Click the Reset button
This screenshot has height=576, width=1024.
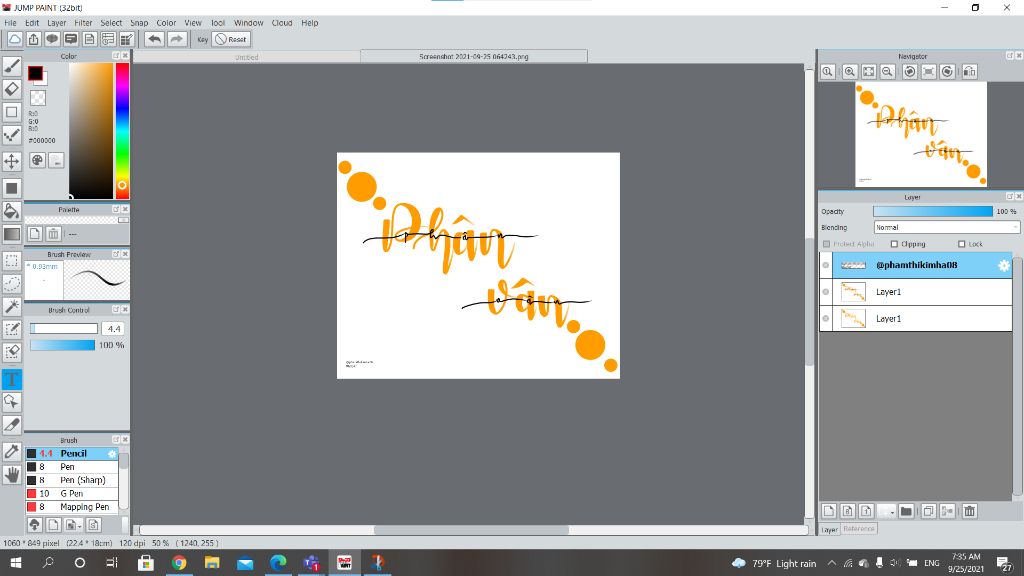(x=231, y=39)
